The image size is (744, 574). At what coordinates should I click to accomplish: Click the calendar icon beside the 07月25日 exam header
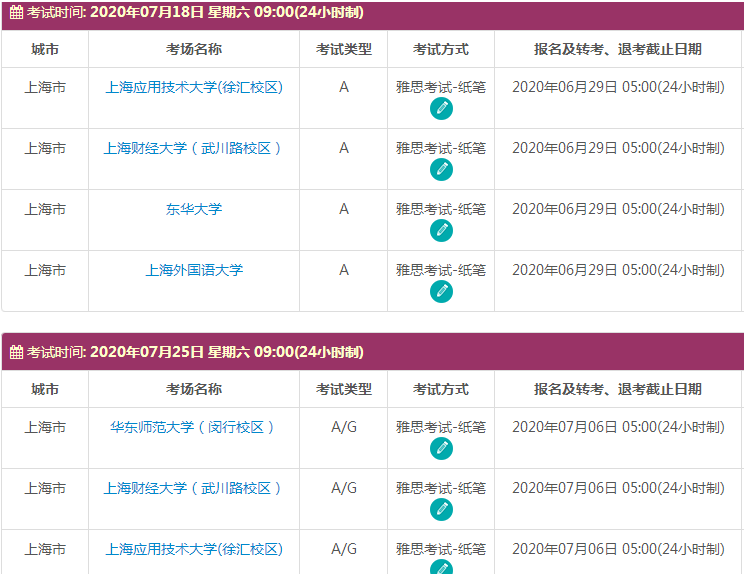tap(16, 352)
